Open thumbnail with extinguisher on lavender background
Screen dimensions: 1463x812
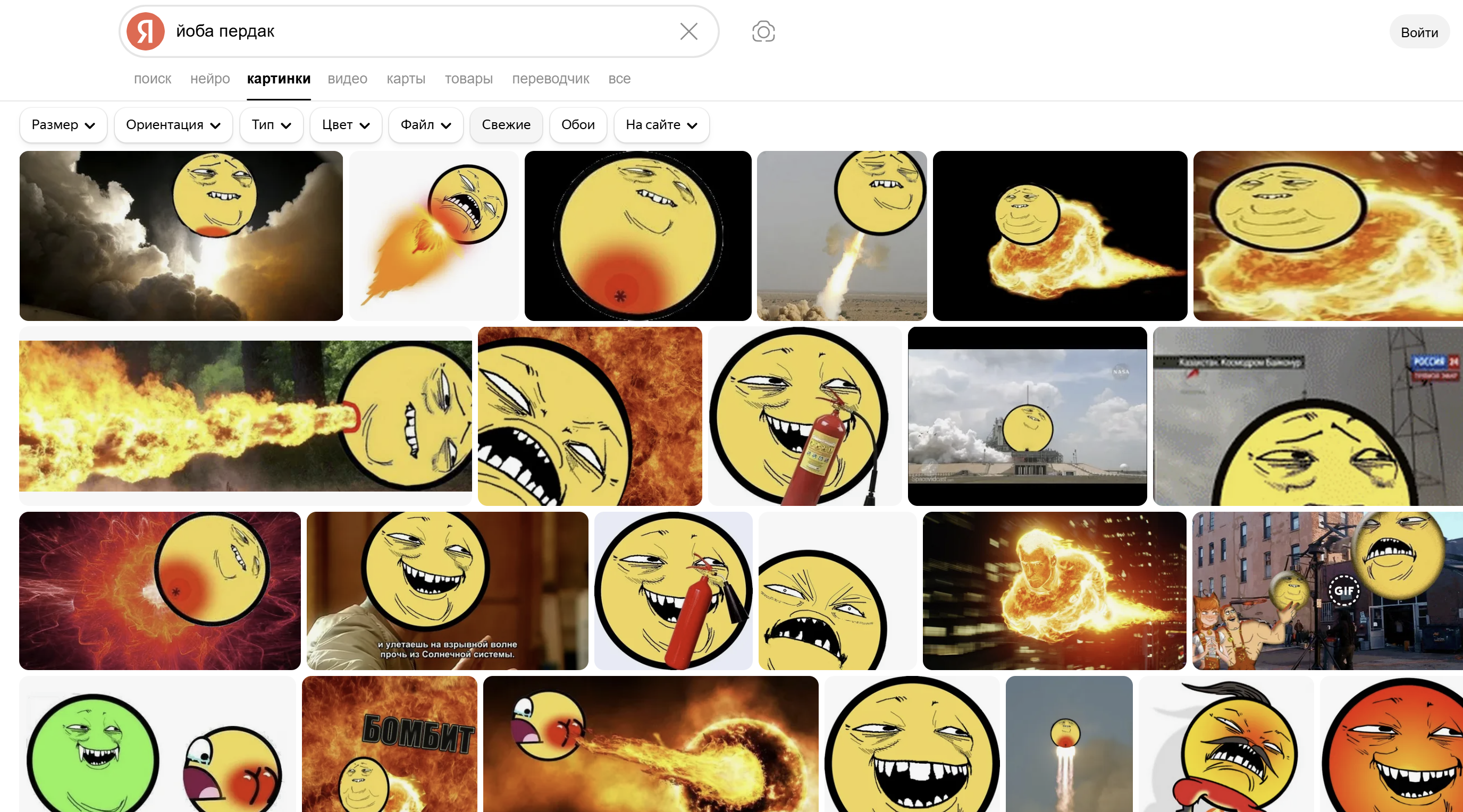click(x=673, y=590)
